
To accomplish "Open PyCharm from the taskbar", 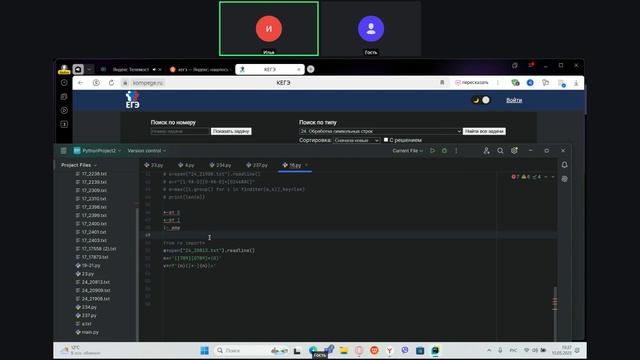I will [x=435, y=350].
